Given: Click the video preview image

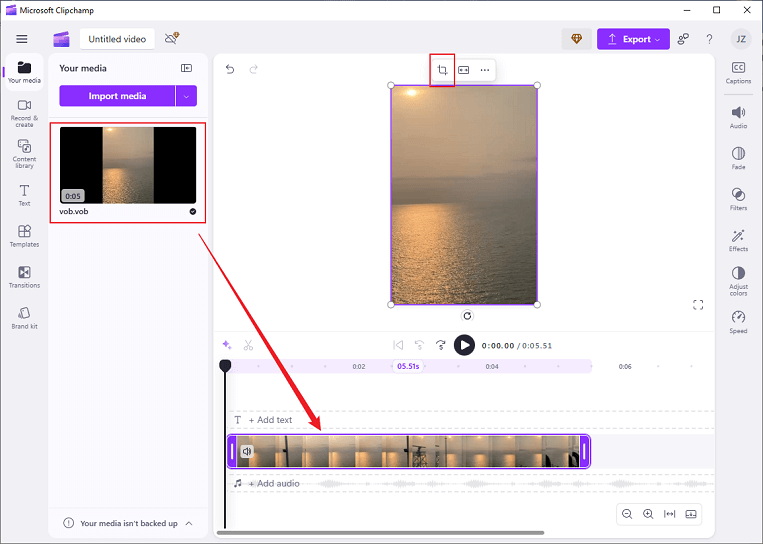Looking at the screenshot, I should click(x=464, y=195).
